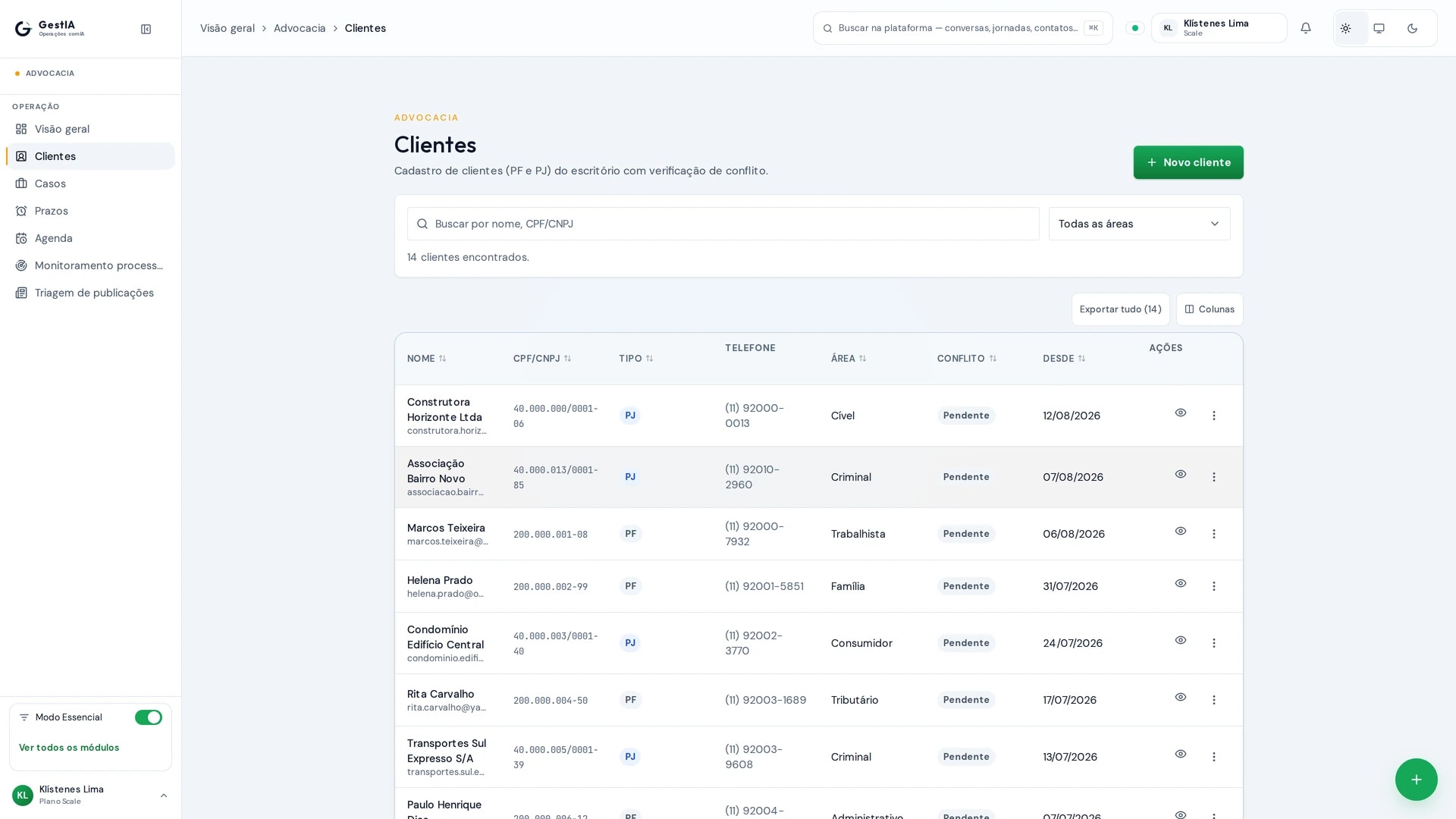The image size is (1456, 819).
Task: View Helena Prado via eye icon
Action: pos(1180,583)
